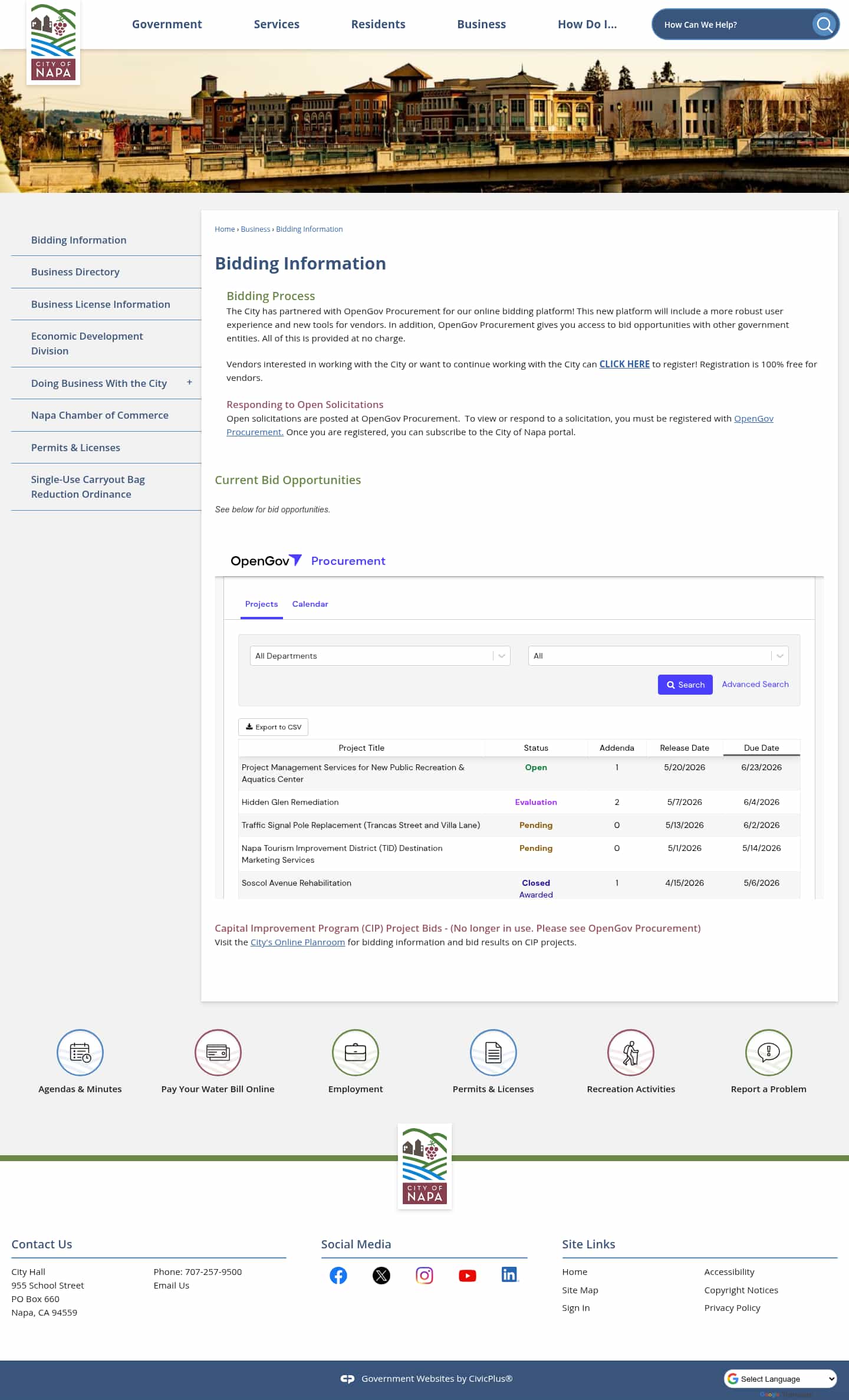Viewport: 849px width, 1400px height.
Task: Click the Export to CSV button
Action: pyautogui.click(x=273, y=727)
